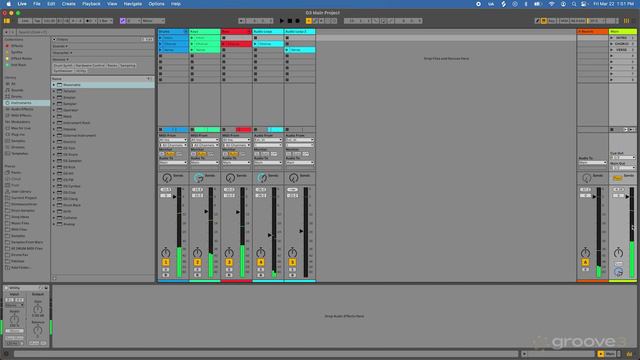Solo the Drums track
Image resolution: width=640 pixels, height=360 pixels.
pos(166,270)
